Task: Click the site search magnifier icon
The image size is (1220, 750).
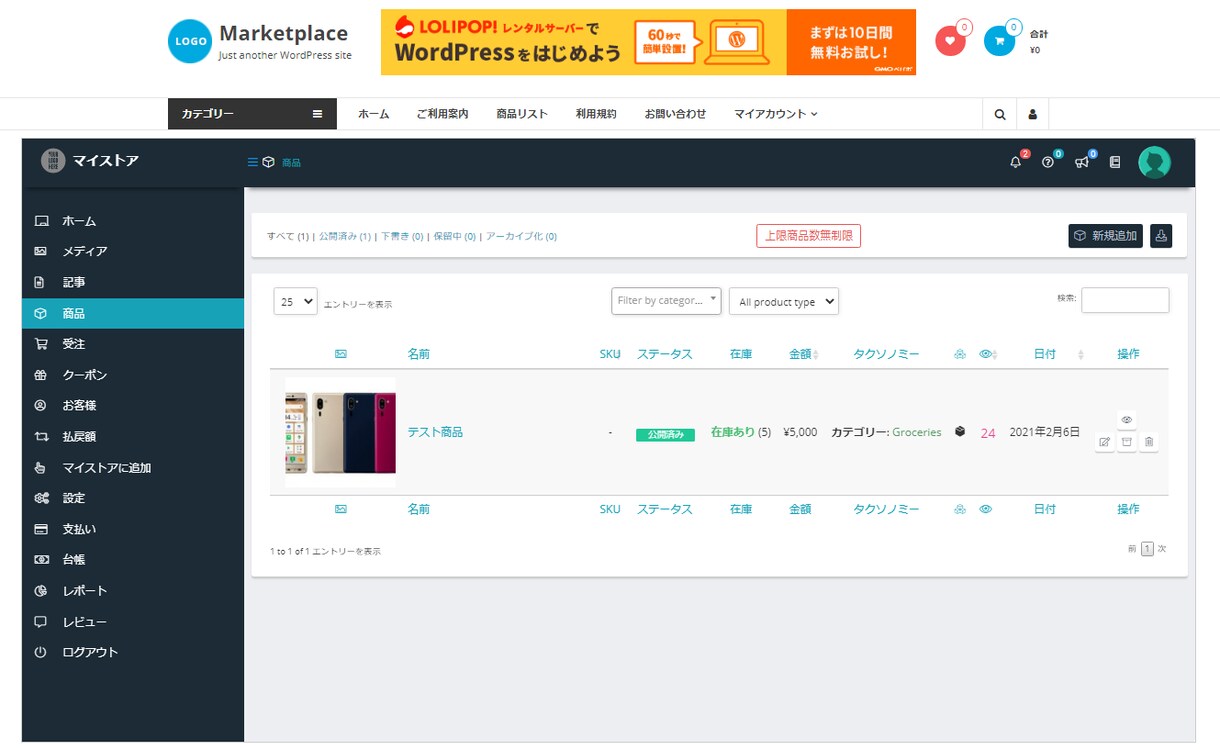Action: pos(1000,114)
